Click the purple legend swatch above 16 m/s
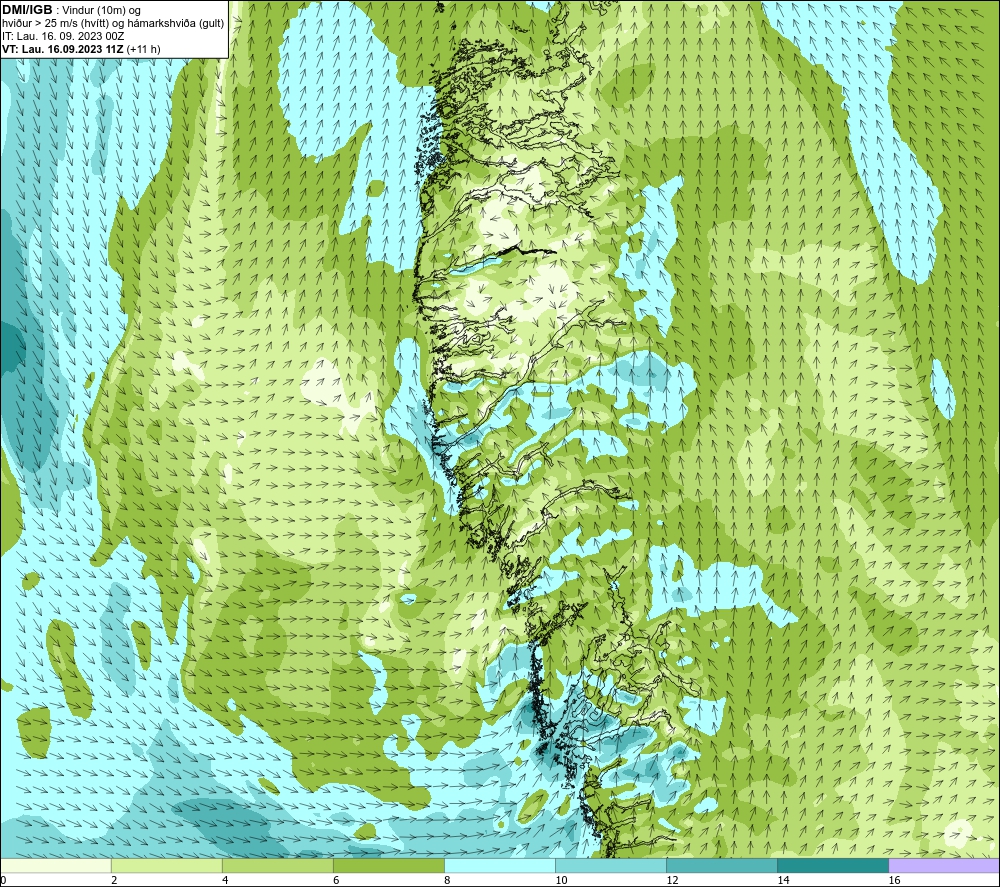Screen dimensions: 1000x887 [944, 866]
